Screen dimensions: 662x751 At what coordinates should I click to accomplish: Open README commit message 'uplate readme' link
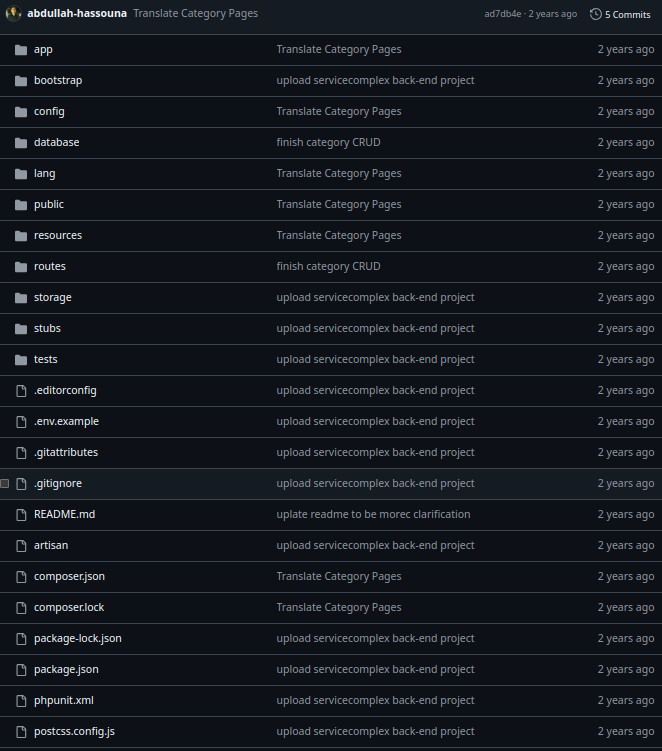373,514
